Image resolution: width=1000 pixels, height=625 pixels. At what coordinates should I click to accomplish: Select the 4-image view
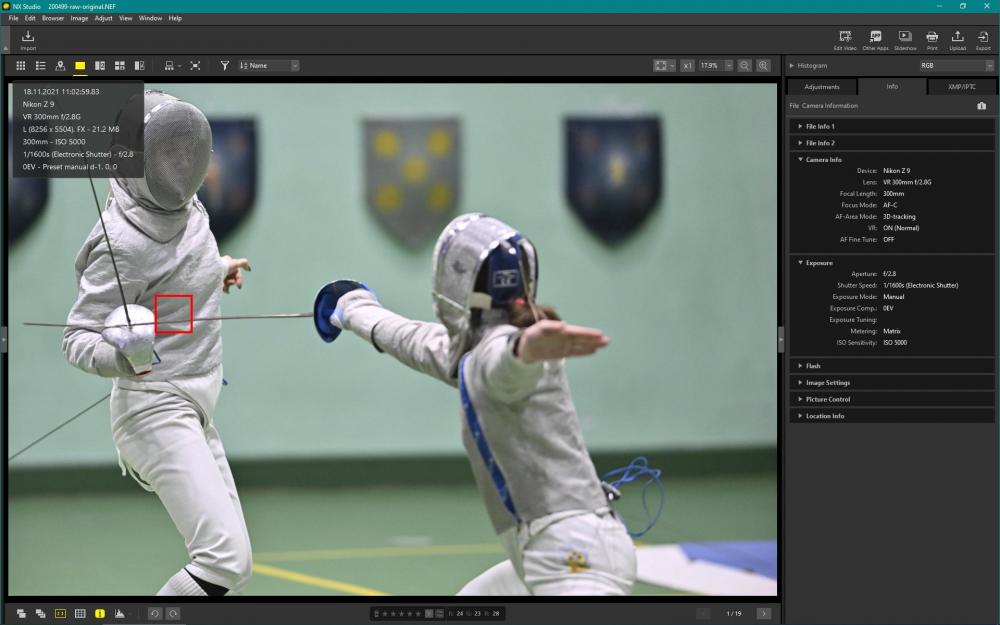tap(119, 66)
